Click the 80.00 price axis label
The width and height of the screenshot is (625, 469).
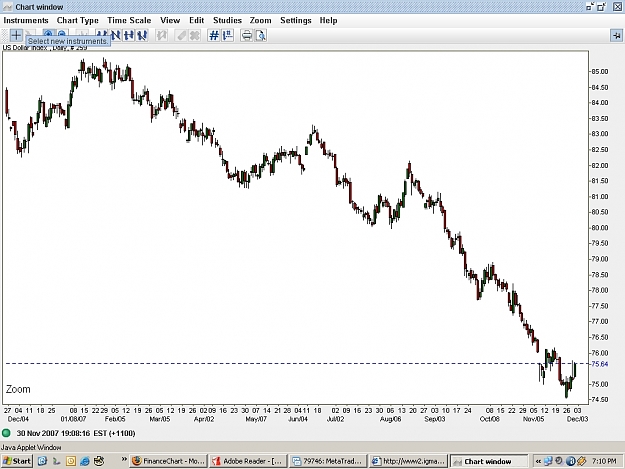(x=600, y=228)
